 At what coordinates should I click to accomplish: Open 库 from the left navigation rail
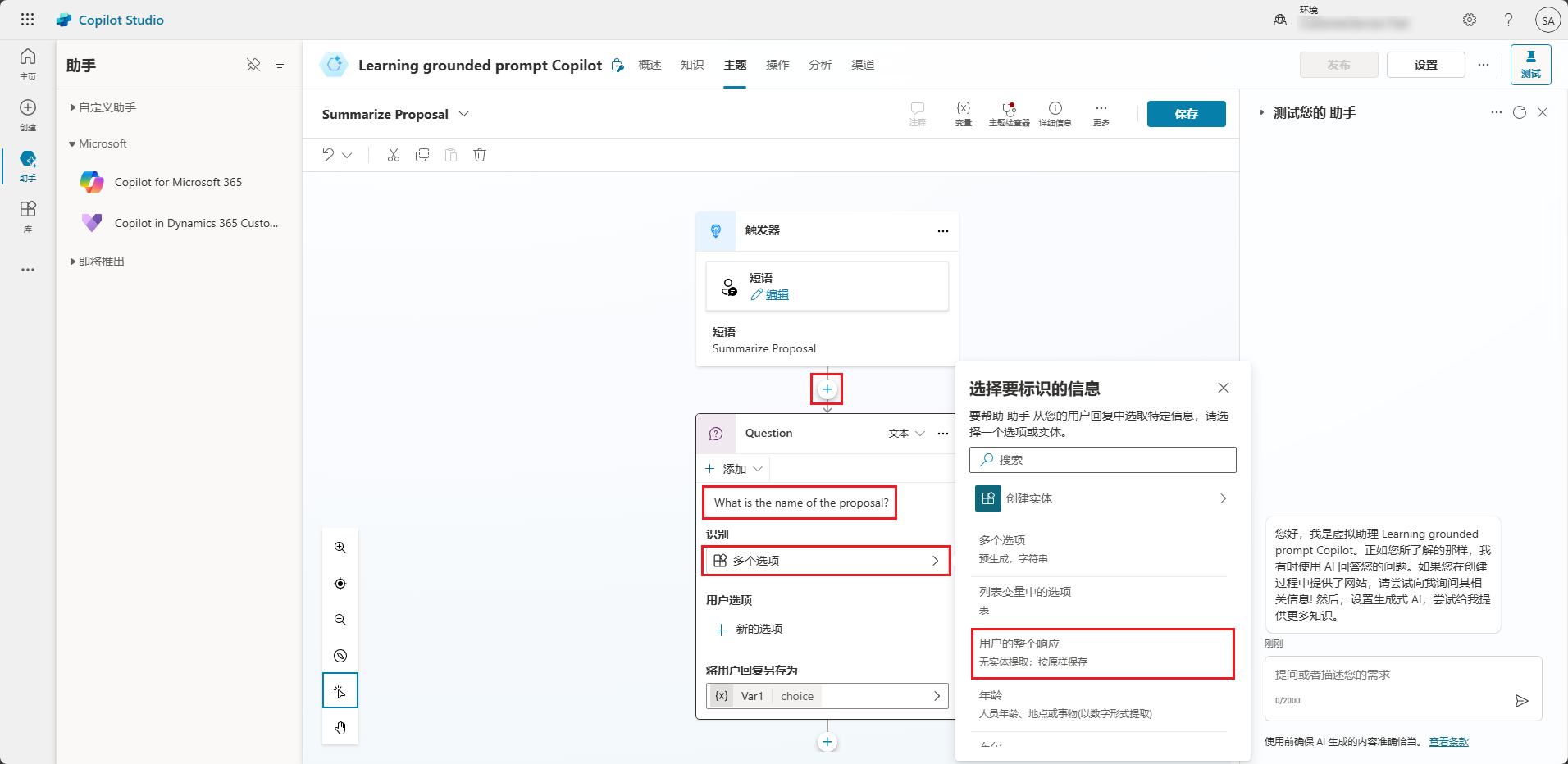point(27,215)
